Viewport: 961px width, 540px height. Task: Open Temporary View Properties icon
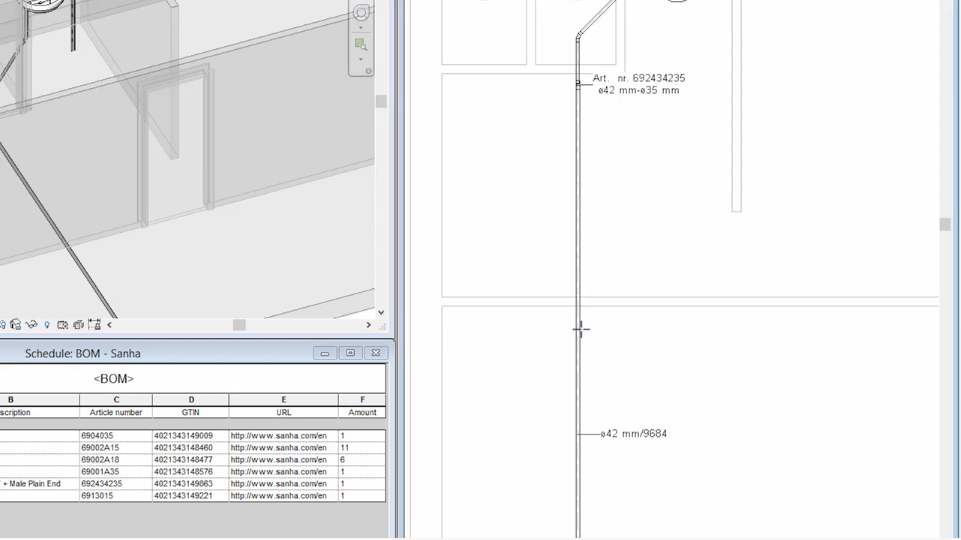62,325
